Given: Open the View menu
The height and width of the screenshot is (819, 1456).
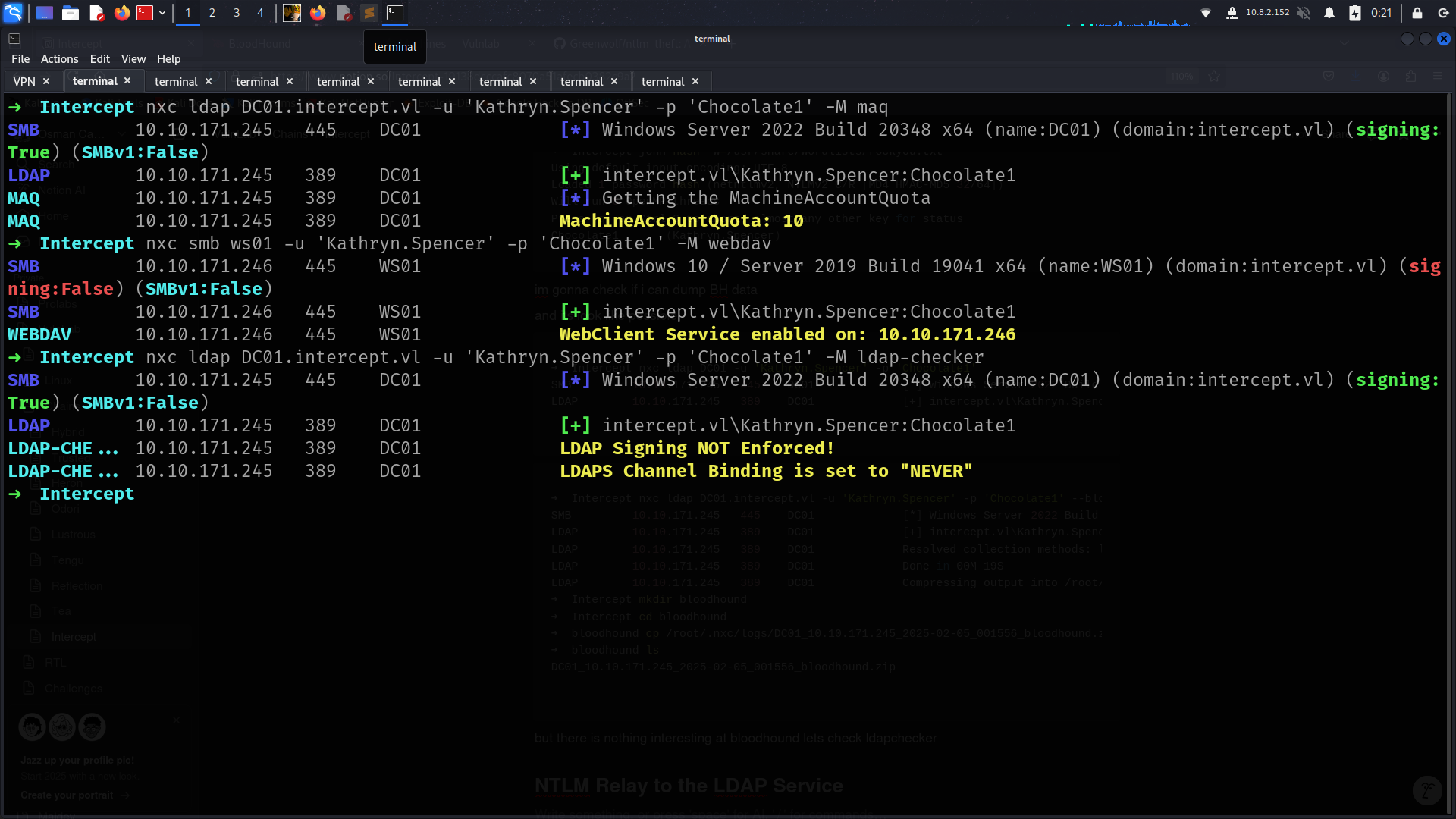Looking at the screenshot, I should [x=133, y=59].
